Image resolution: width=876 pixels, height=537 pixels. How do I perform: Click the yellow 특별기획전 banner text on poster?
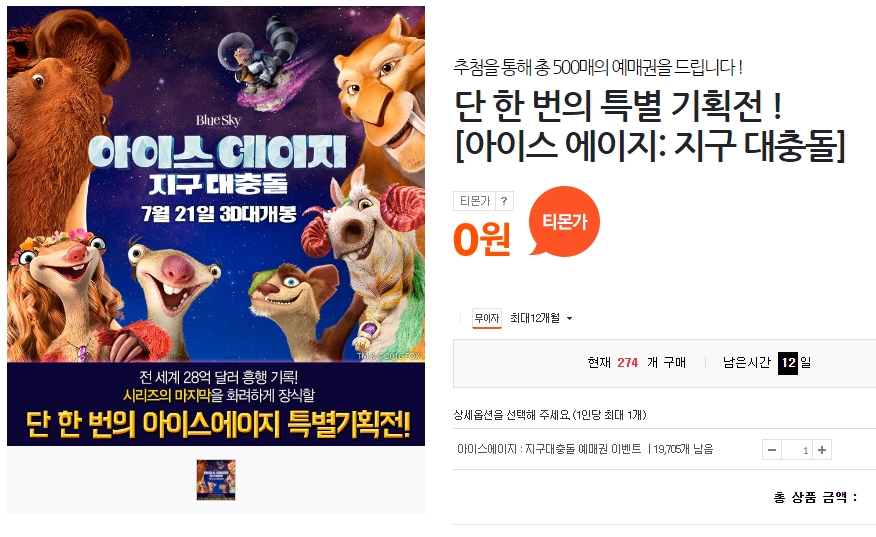tap(218, 425)
